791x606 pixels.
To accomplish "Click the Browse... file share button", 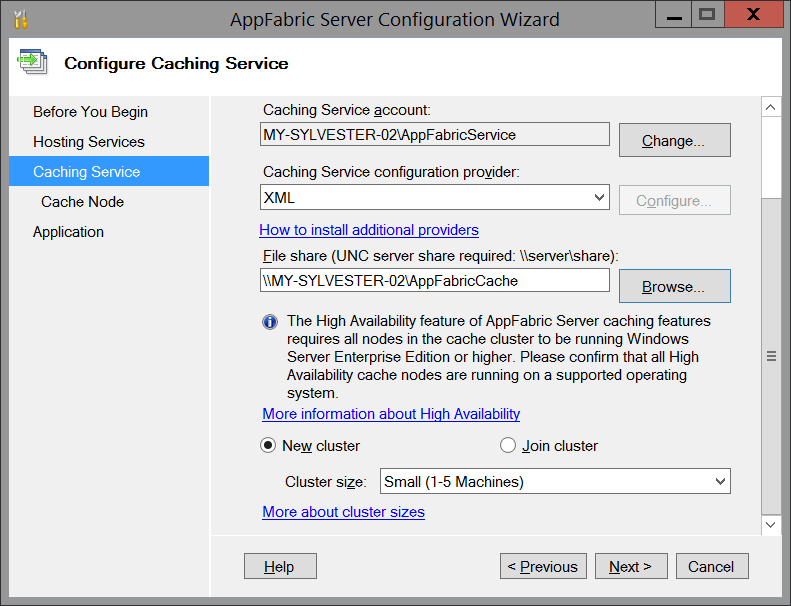I will (674, 286).
